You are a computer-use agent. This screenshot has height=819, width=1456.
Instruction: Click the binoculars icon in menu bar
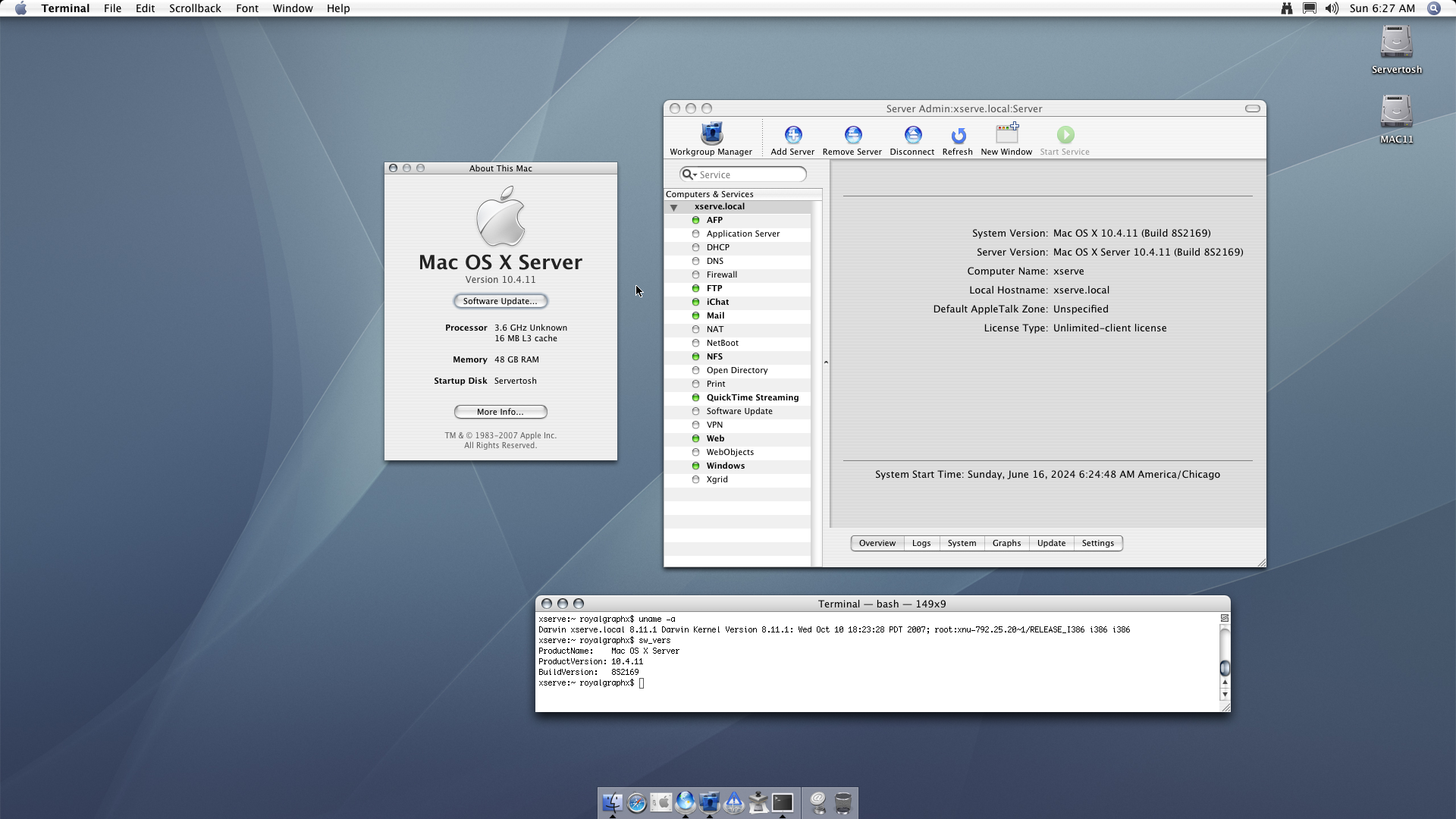1286,8
